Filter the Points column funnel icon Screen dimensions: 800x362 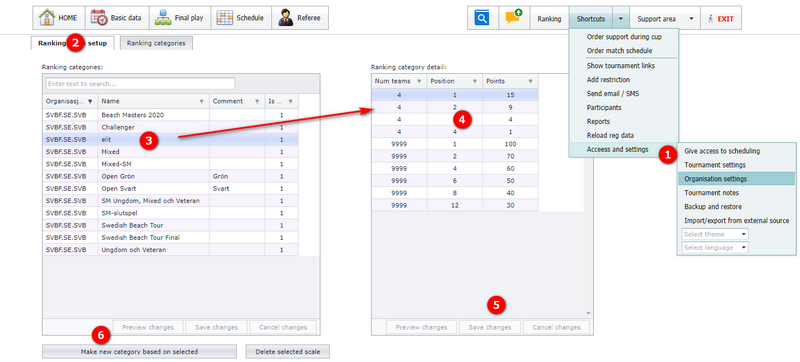[x=531, y=81]
